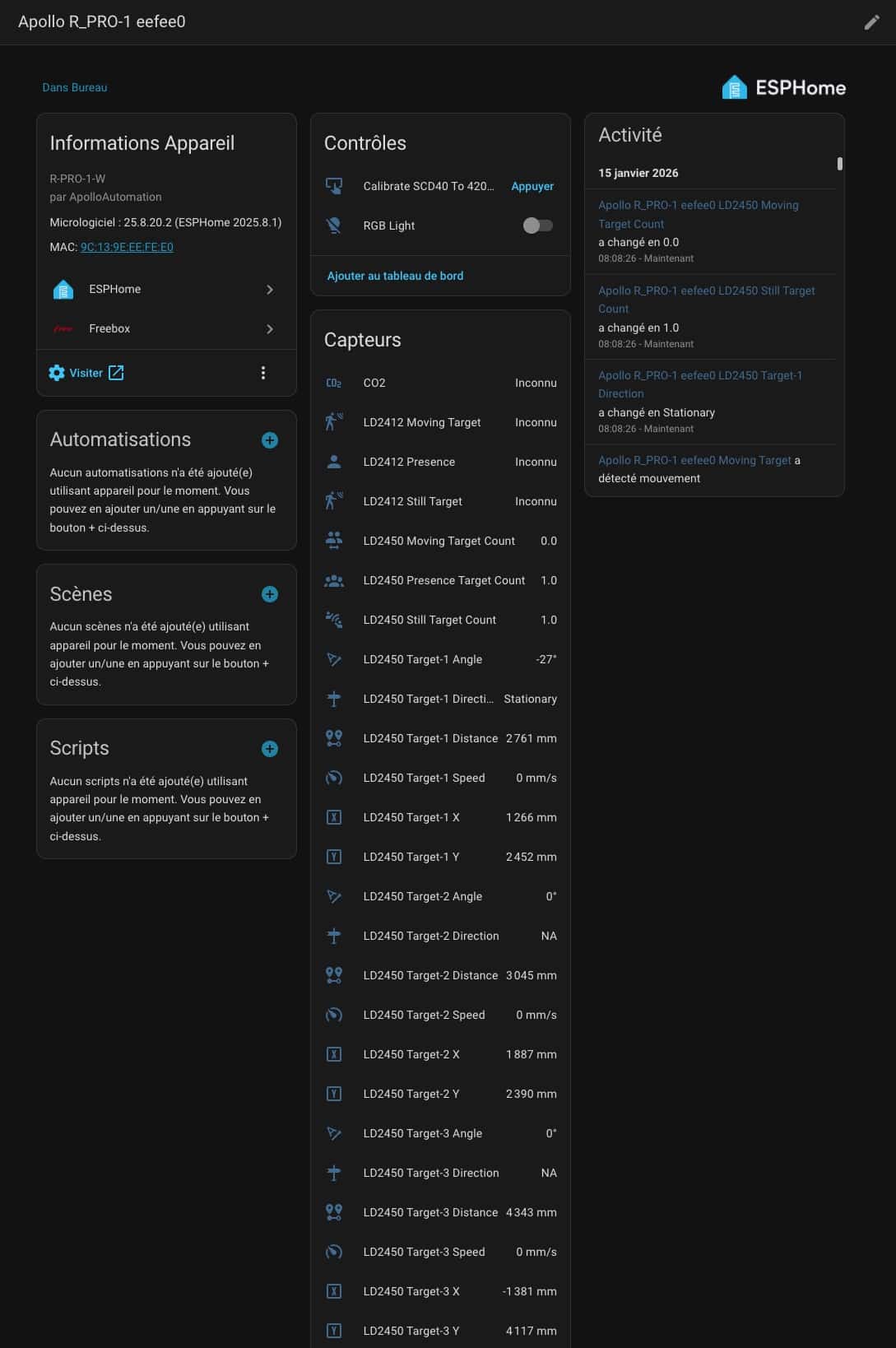Screen dimensions: 896x1348
Task: Add a new automation with plus button
Action: coord(269,440)
